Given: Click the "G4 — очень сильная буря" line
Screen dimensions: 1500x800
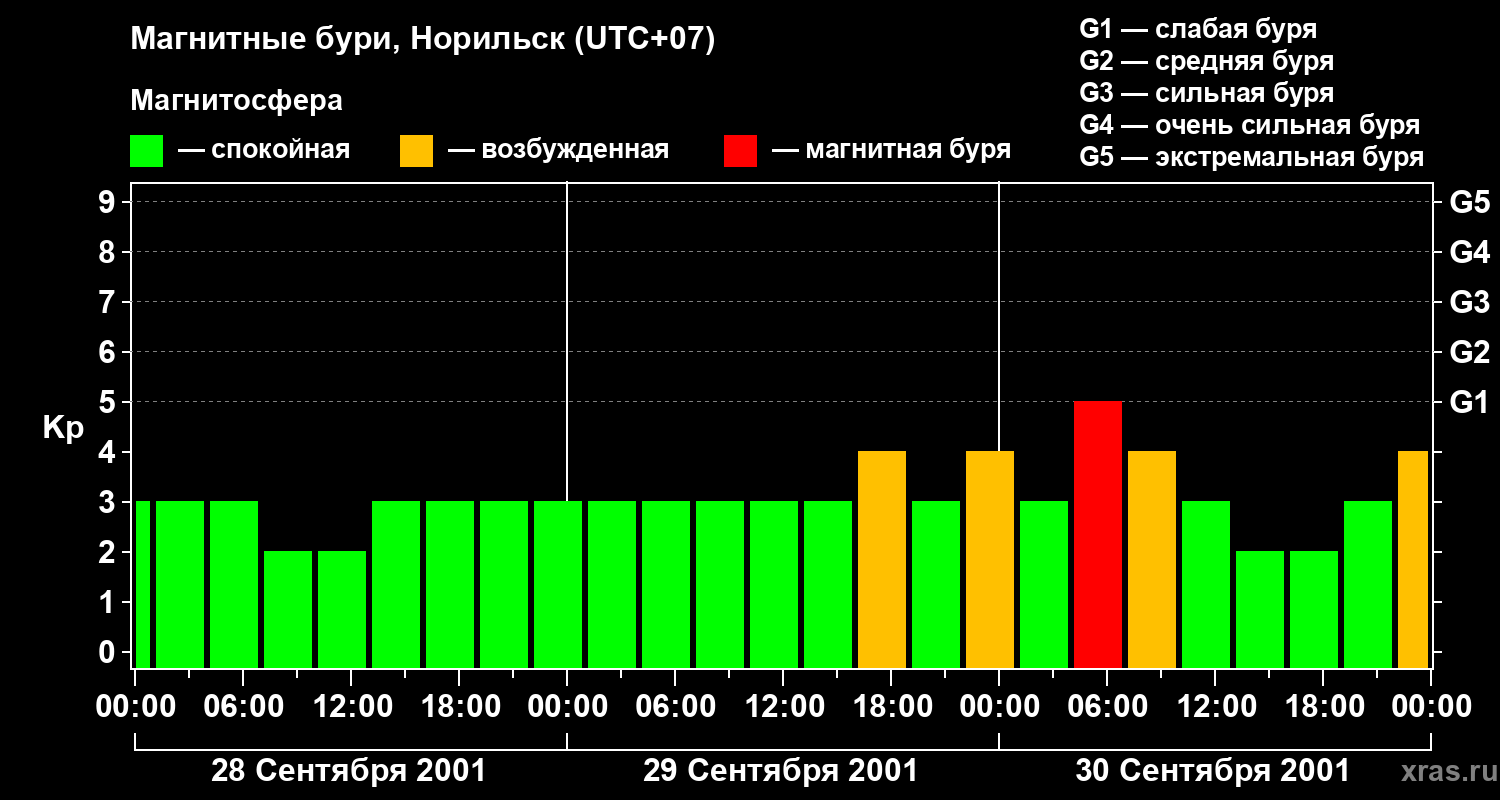Looking at the screenshot, I should 1250,125.
